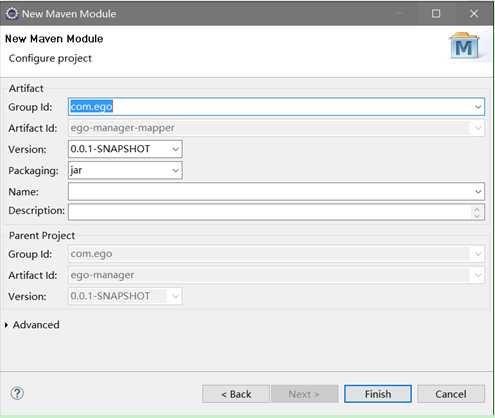Click the Parent Project Group Id field
This screenshot has width=495, height=418.
point(276,254)
